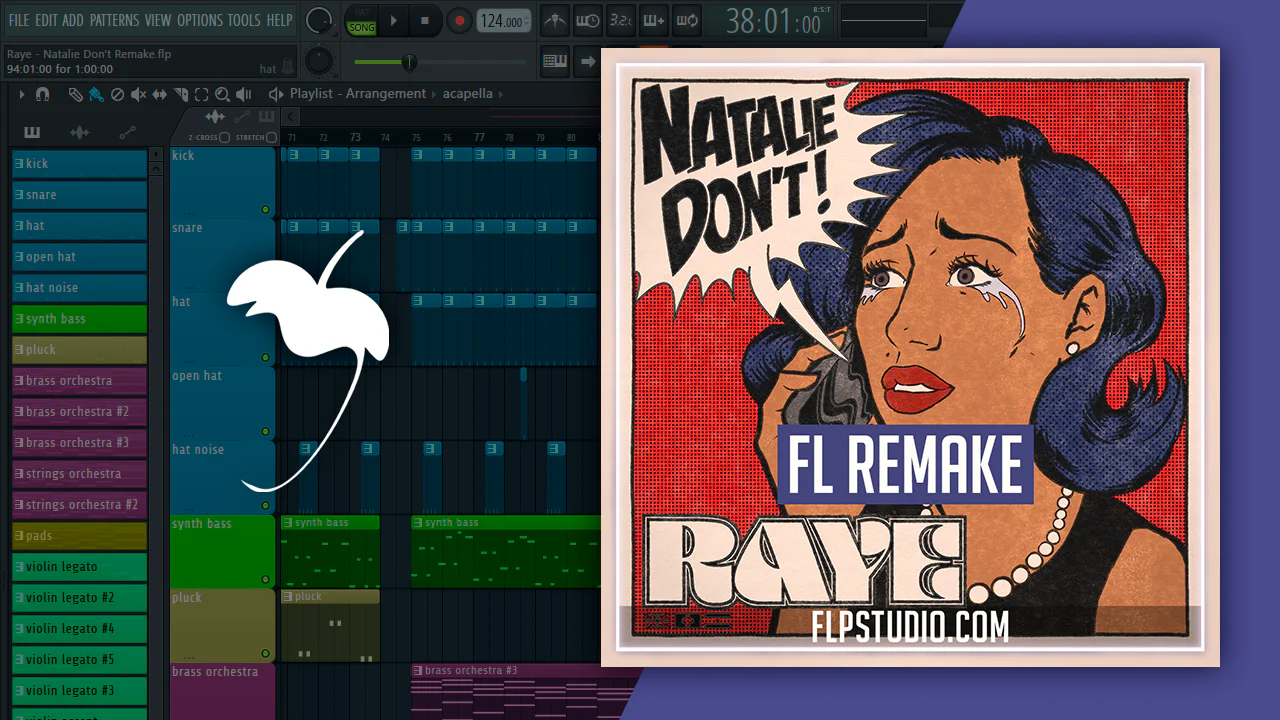Click the master volume knob
This screenshot has height=720, width=1280.
tap(318, 20)
